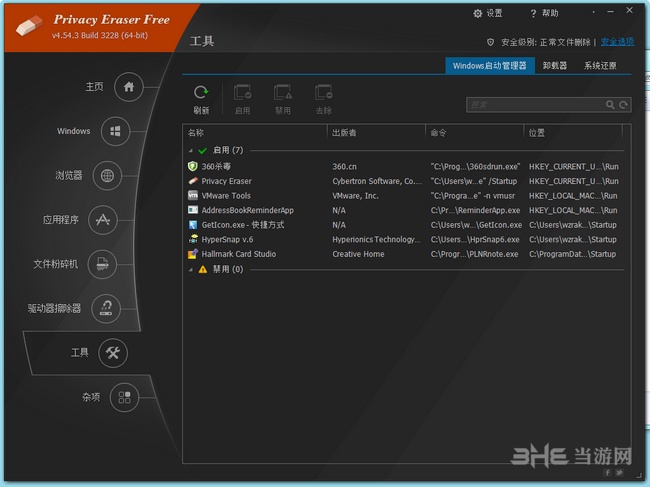The width and height of the screenshot is (650, 487).
Task: Click the window resize grip corner
Action: pyautogui.click(x=639, y=477)
